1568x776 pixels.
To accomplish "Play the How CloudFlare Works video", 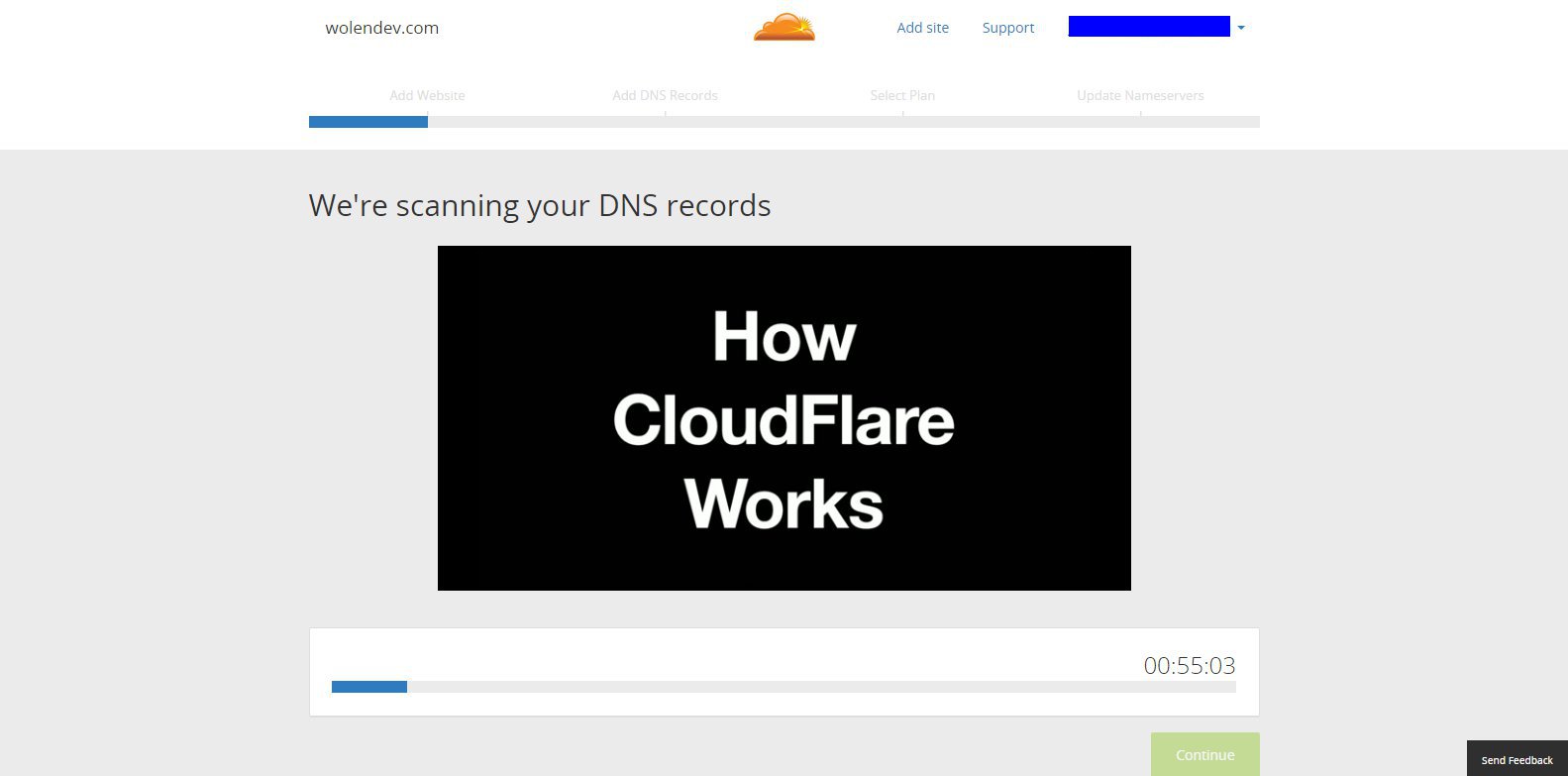I will click(x=784, y=418).
